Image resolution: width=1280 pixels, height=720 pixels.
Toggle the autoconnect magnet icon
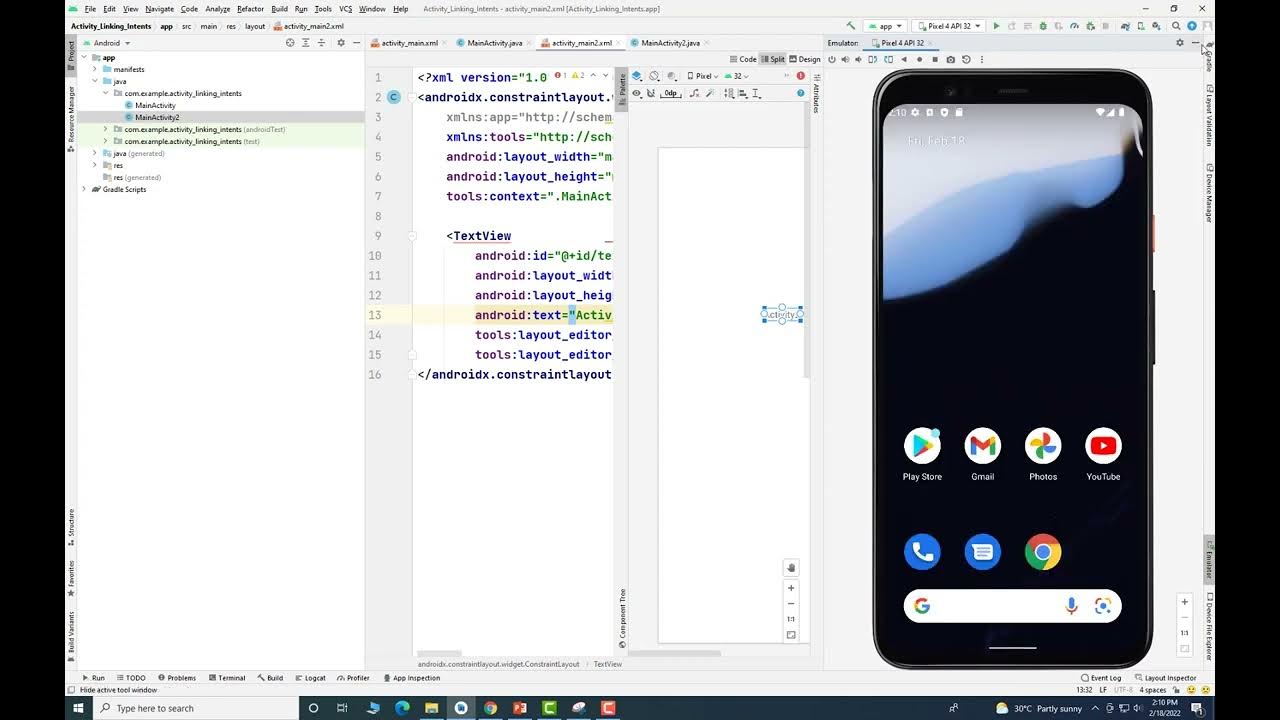click(x=651, y=93)
